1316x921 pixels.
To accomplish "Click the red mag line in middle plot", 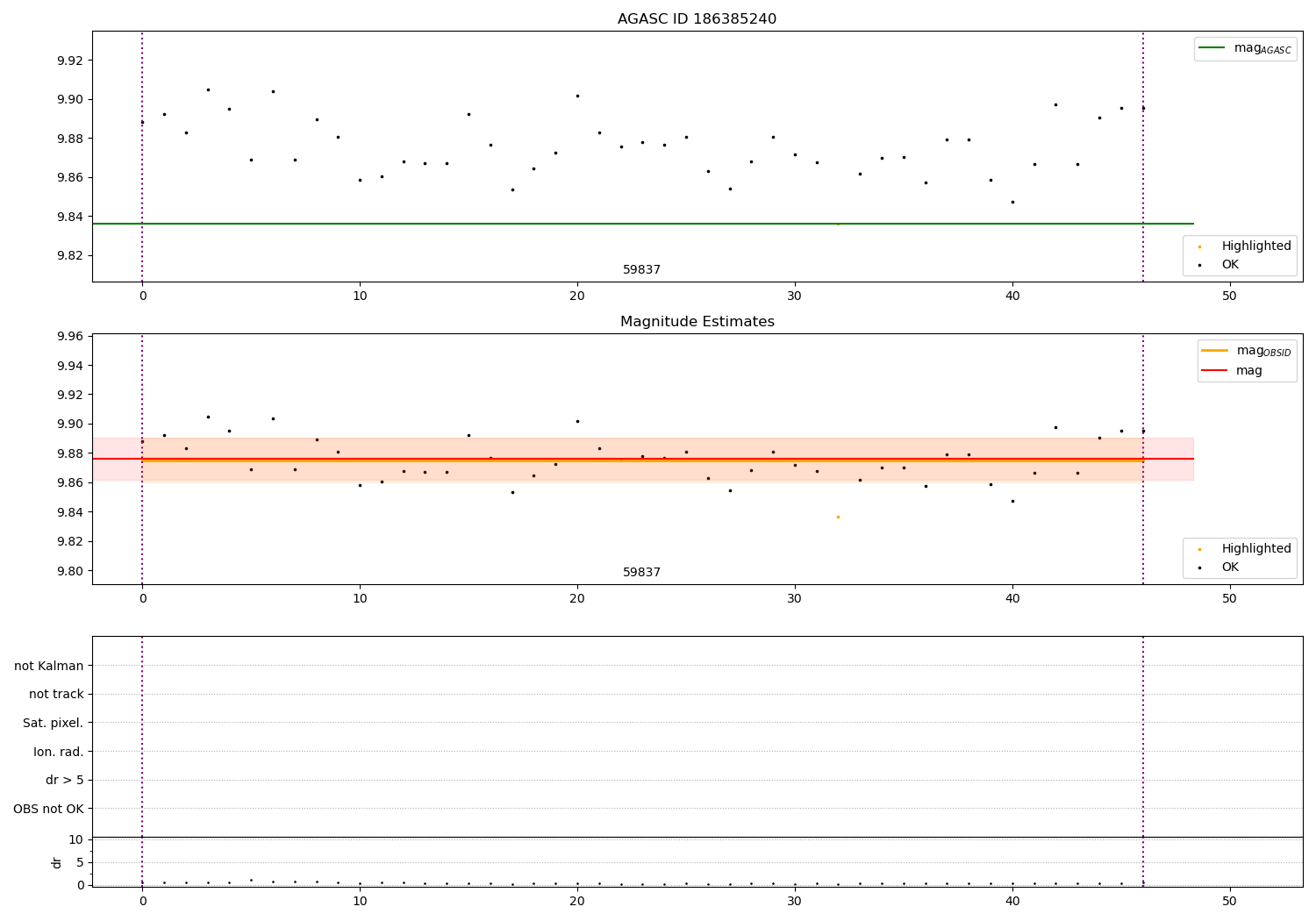I will (642, 459).
